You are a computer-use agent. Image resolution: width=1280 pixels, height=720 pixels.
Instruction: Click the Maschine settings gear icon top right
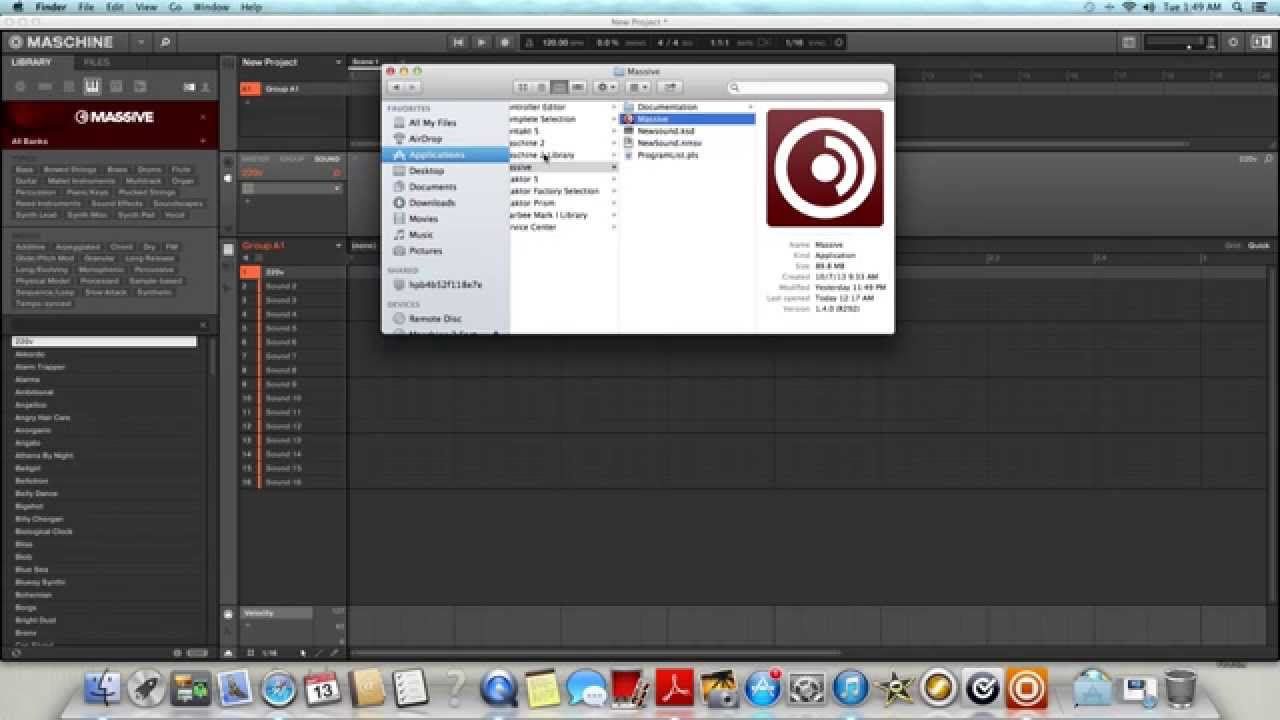(1233, 42)
